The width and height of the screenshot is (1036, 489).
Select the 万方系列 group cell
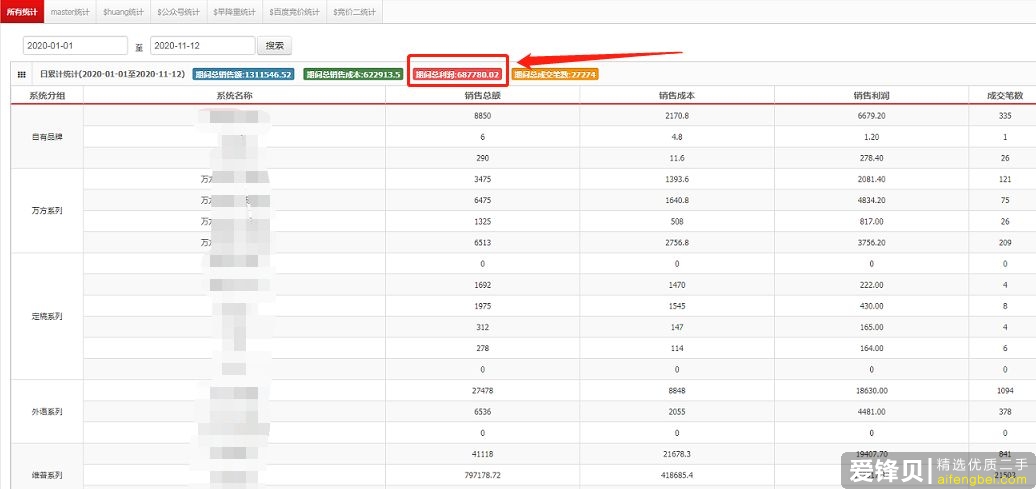tap(47, 211)
